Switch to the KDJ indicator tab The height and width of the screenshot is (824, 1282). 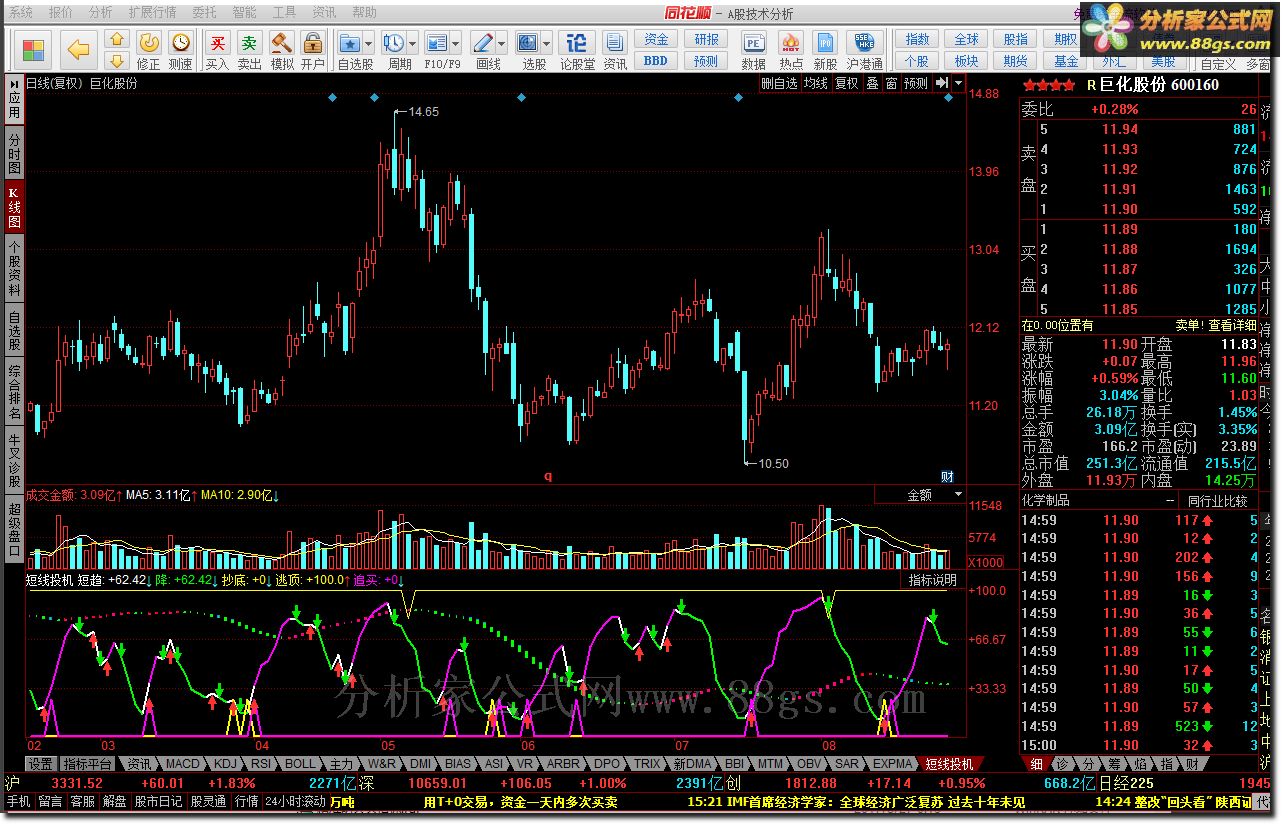click(x=225, y=764)
